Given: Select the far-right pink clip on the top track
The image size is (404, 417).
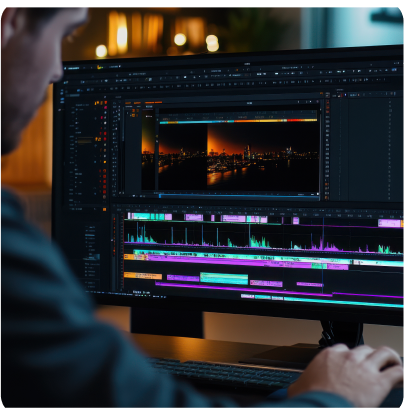Looking at the screenshot, I should [x=389, y=223].
